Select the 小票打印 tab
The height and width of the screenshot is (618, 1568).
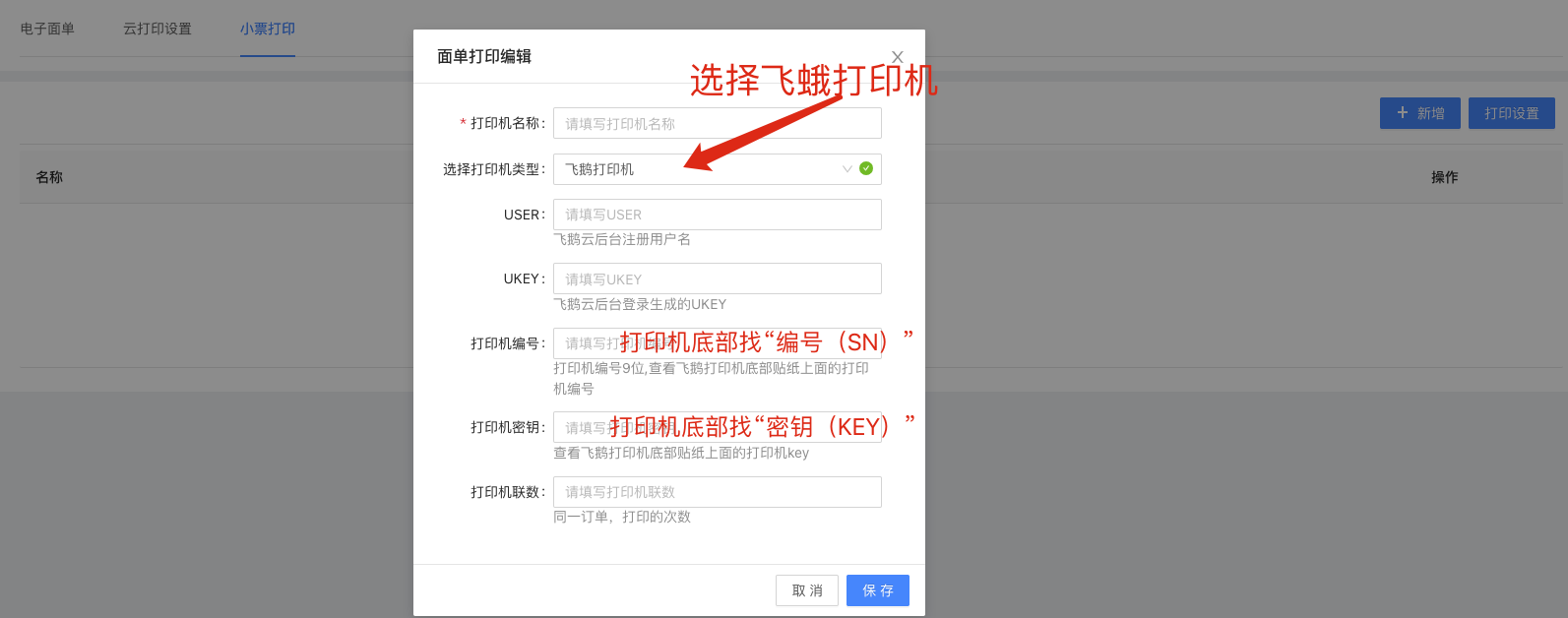[x=268, y=29]
